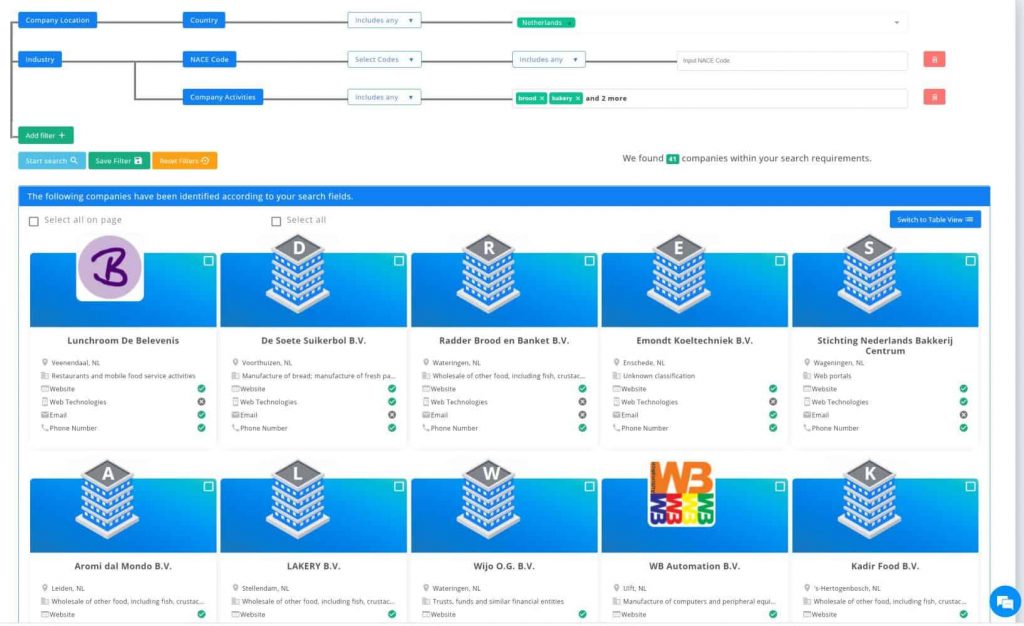The image size is (1024, 626).
Task: Tick the Radder Brood en Banket card checkbox
Action: tap(589, 261)
